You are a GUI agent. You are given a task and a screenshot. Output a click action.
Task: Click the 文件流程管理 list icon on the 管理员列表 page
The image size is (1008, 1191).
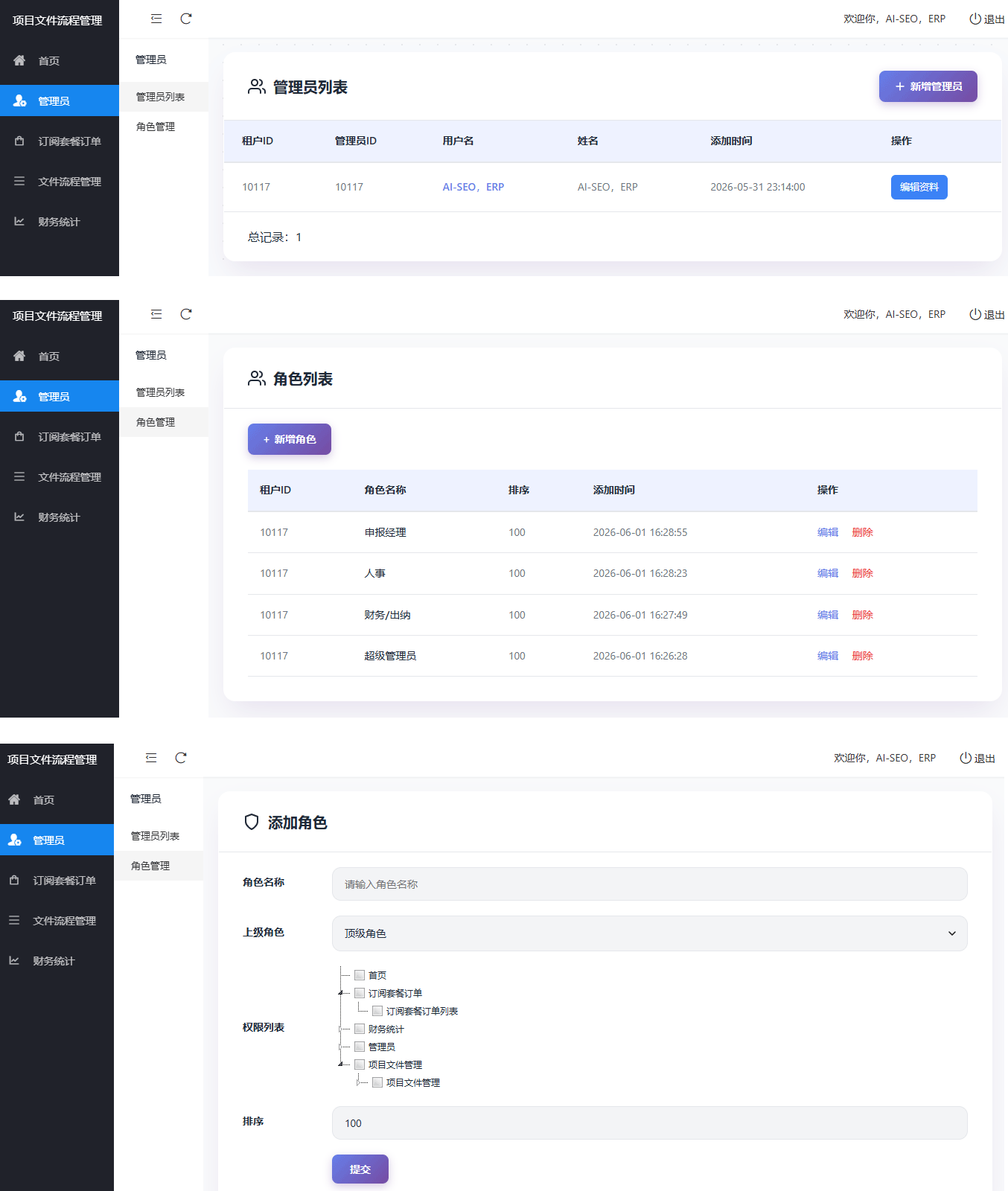(19, 181)
